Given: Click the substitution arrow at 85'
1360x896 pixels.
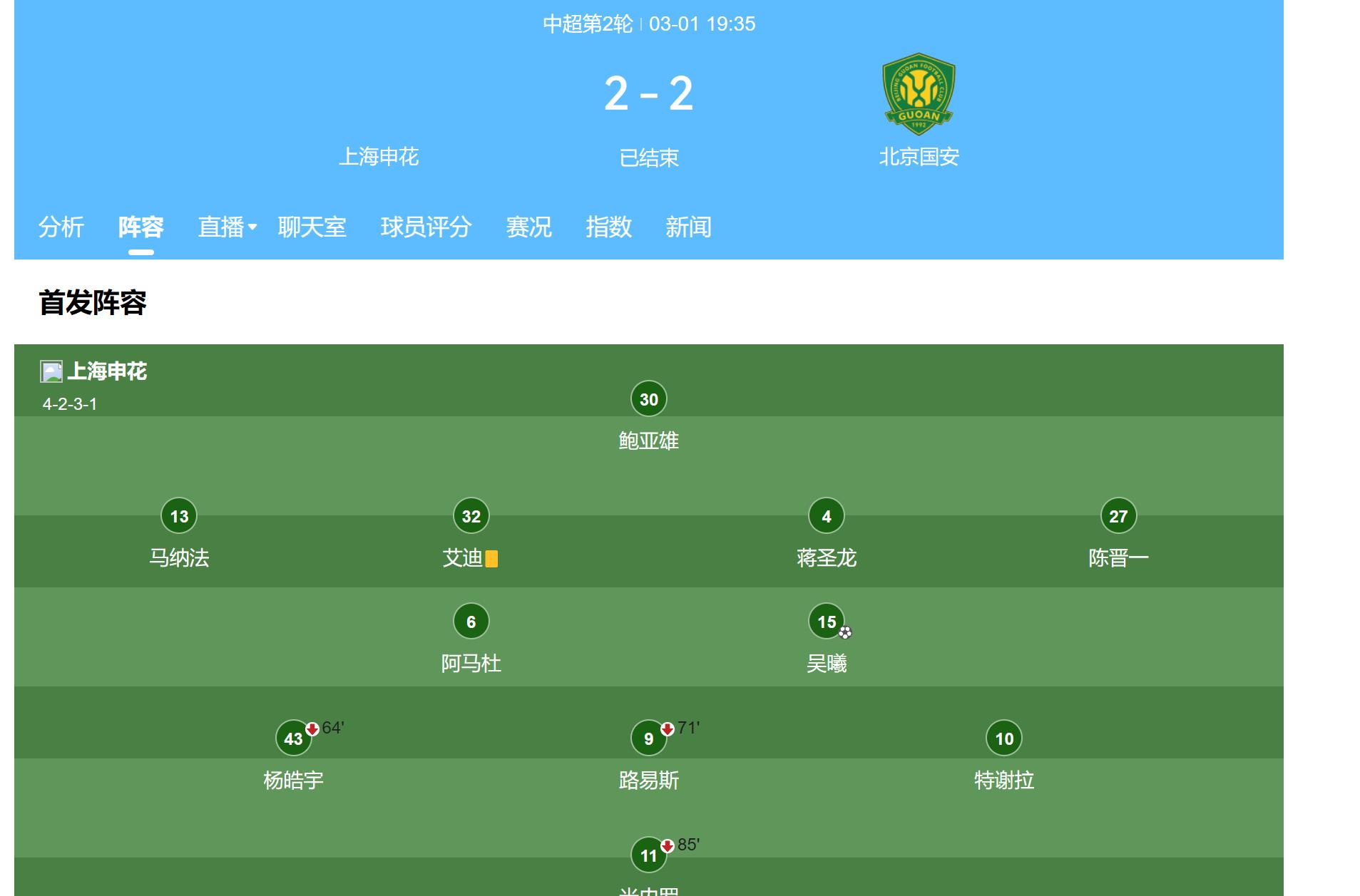Looking at the screenshot, I should pyautogui.click(x=668, y=845).
